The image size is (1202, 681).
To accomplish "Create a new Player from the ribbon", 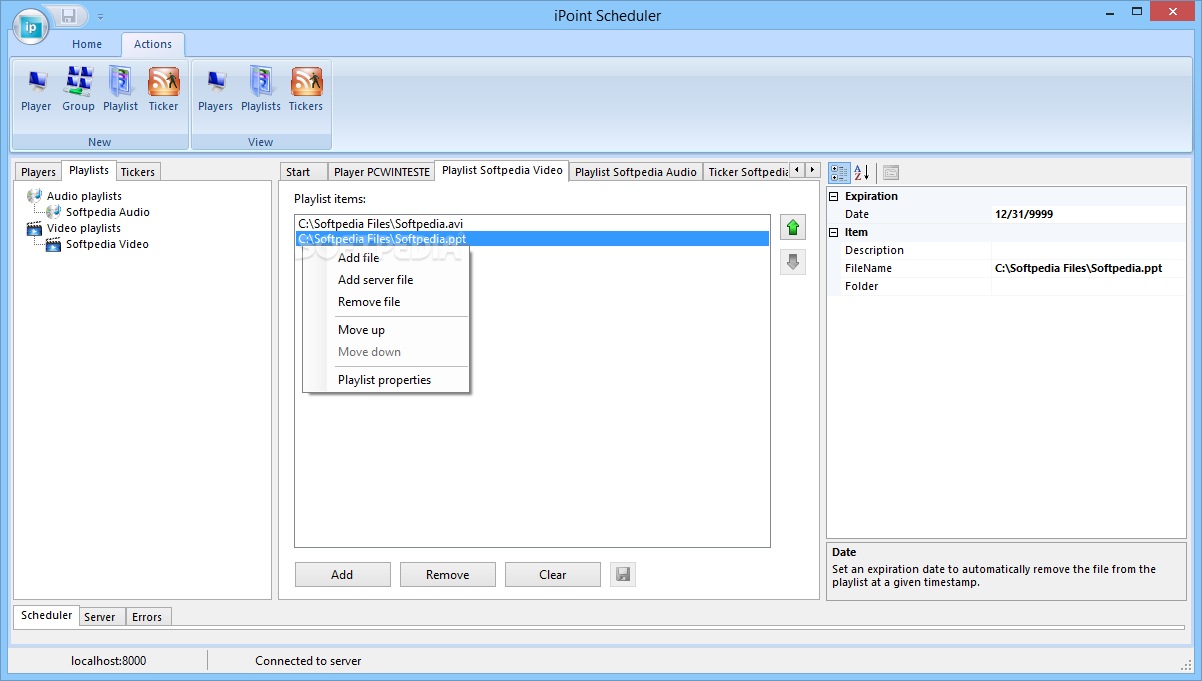I will [x=36, y=89].
